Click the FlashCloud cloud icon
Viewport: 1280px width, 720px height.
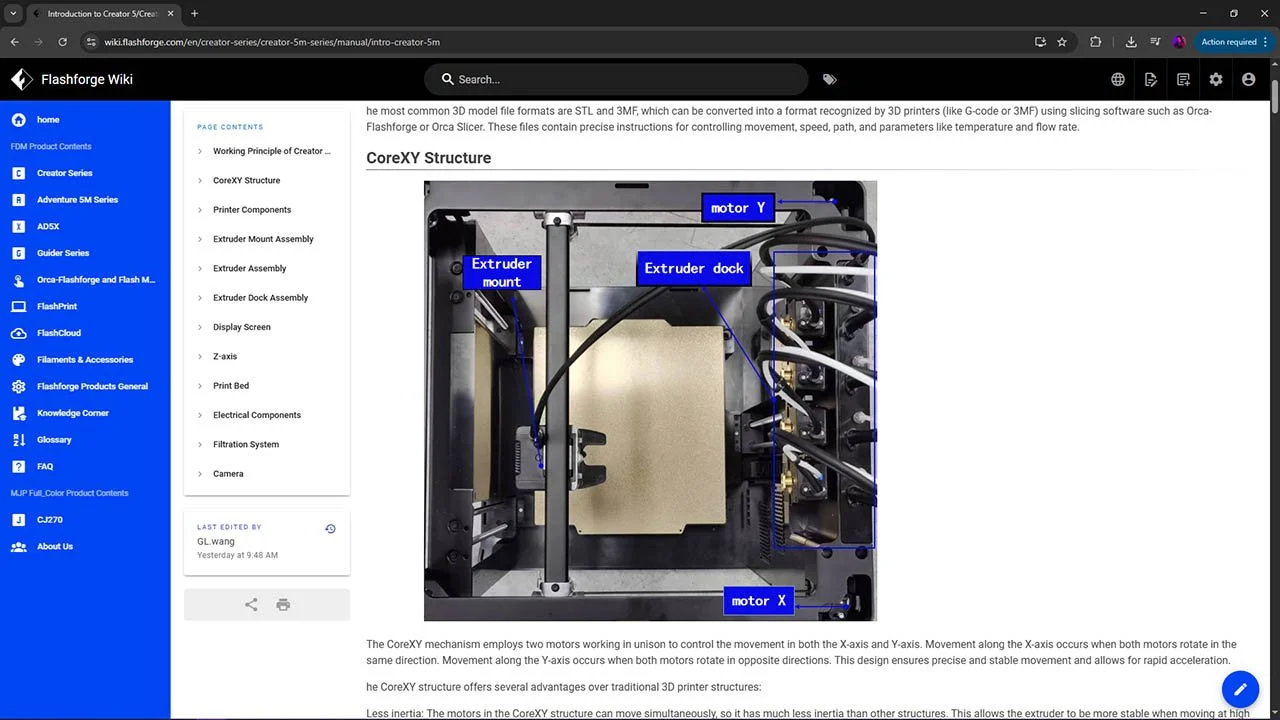tap(18, 333)
